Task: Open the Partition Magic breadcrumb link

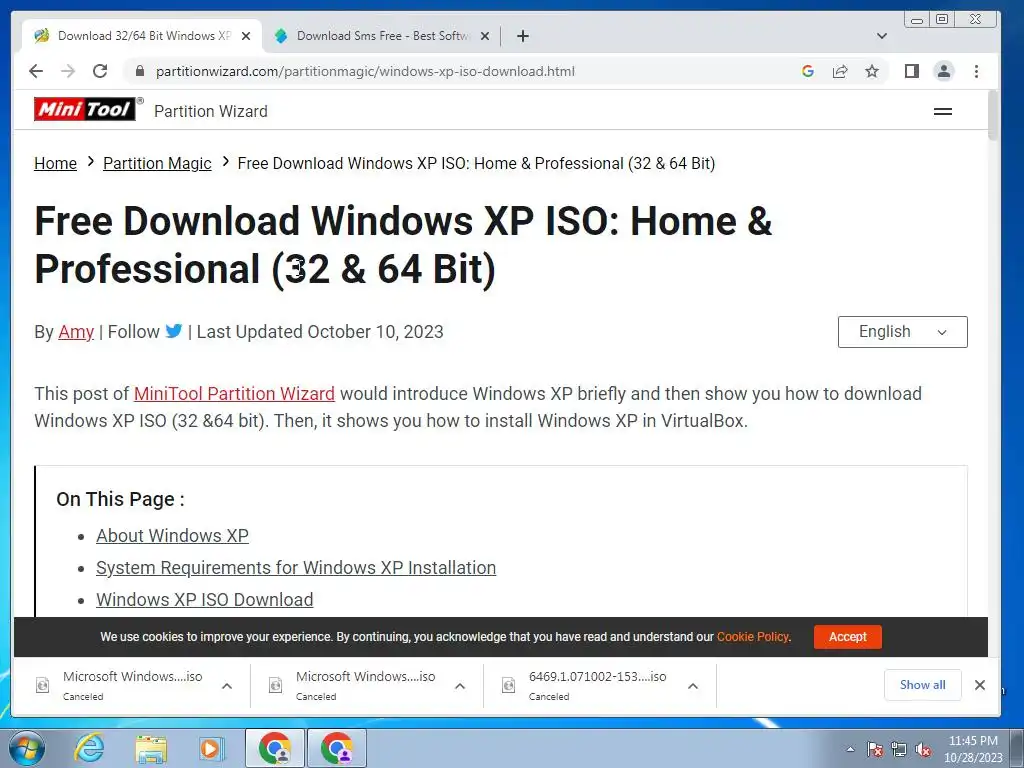Action: click(157, 163)
